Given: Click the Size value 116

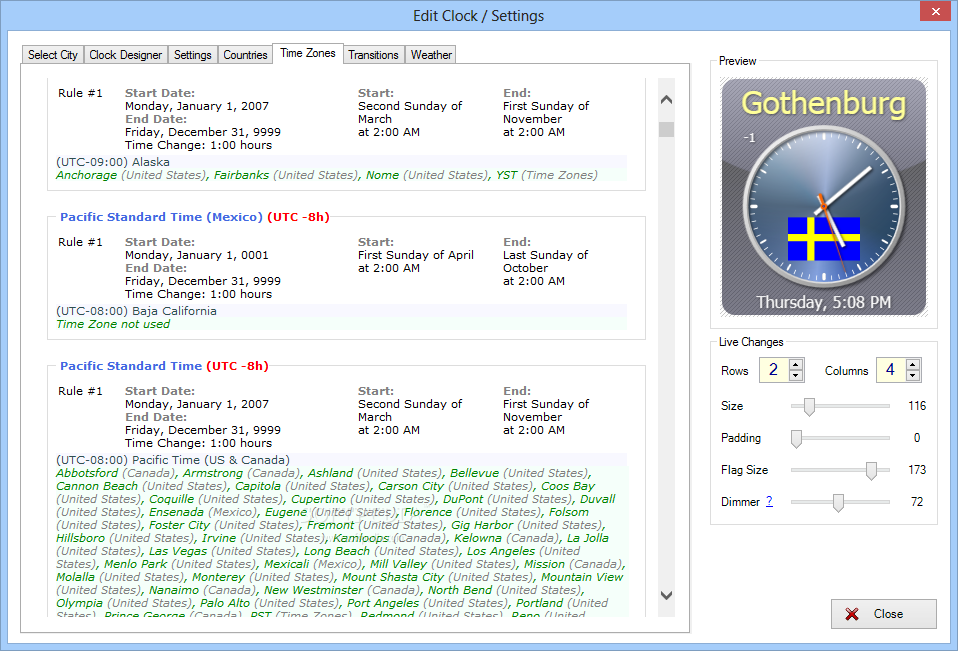Looking at the screenshot, I should point(917,406).
